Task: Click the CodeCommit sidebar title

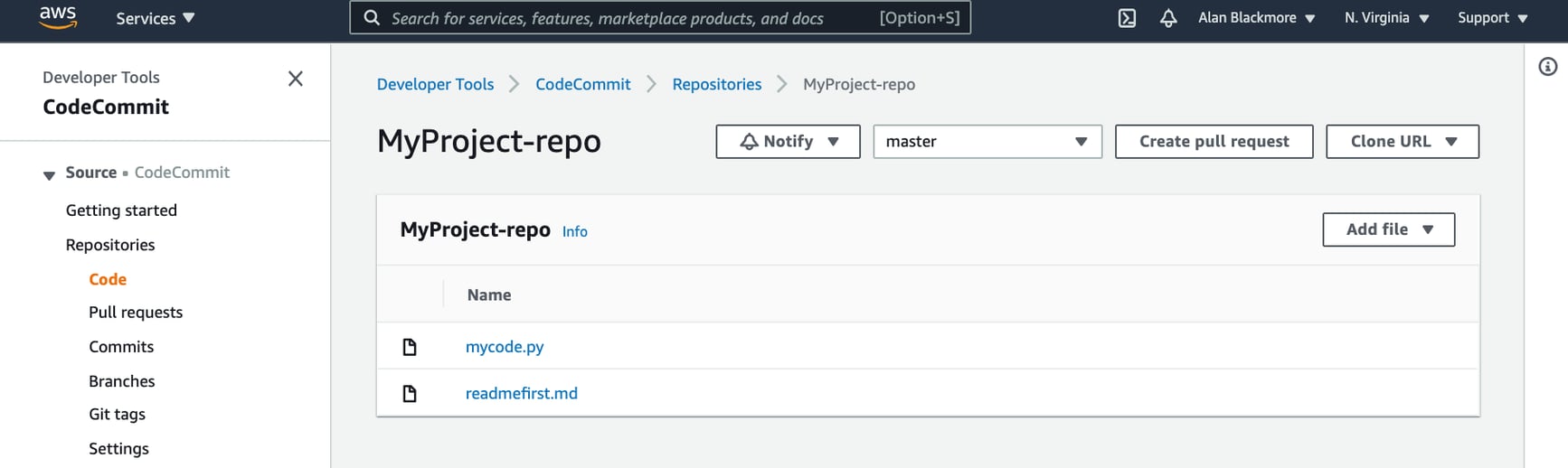Action: (106, 107)
